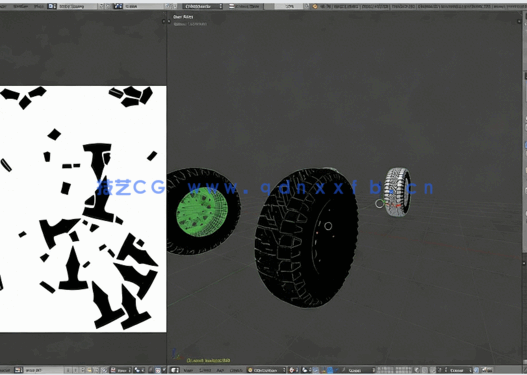Click the Scene name field
Screen dimensions: 527x375
[x=144, y=6]
